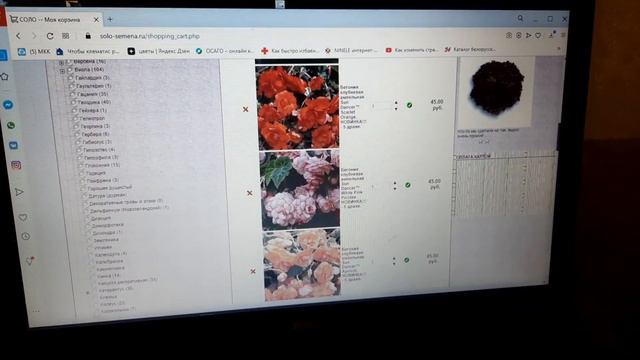
Task: Open the sidebar home pentagon icon
Action: point(4,76)
